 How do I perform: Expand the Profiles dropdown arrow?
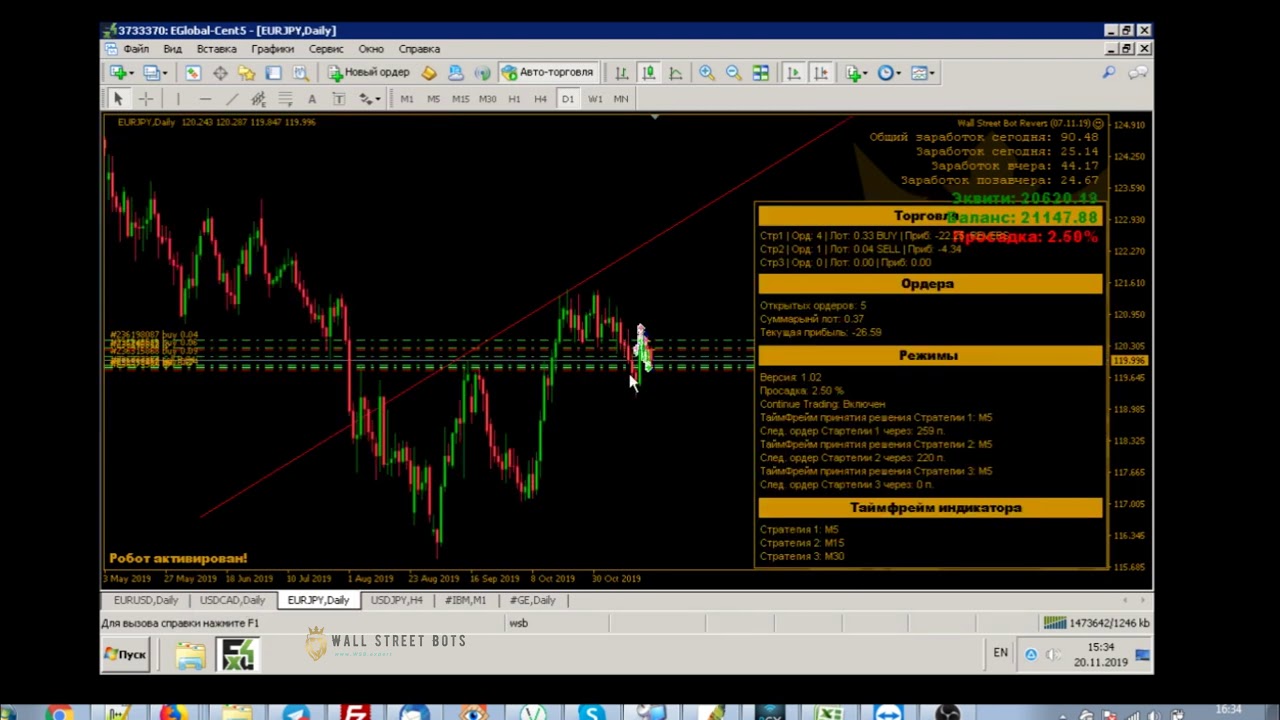(x=165, y=72)
